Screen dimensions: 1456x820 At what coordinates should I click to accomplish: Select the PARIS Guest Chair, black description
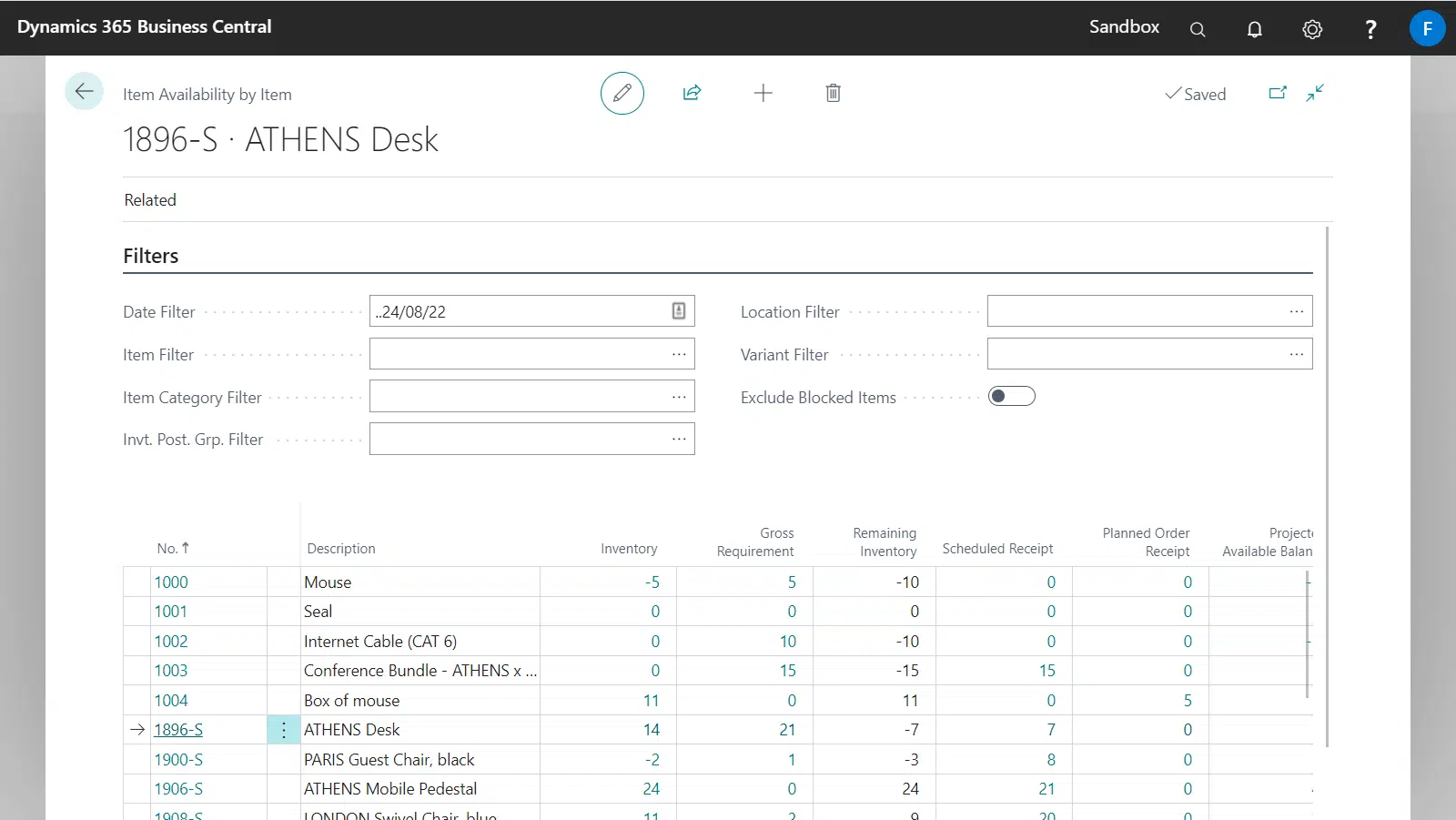(420, 760)
